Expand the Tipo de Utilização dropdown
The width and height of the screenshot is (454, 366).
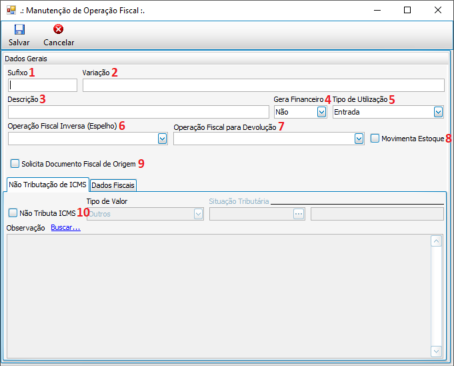click(x=438, y=112)
